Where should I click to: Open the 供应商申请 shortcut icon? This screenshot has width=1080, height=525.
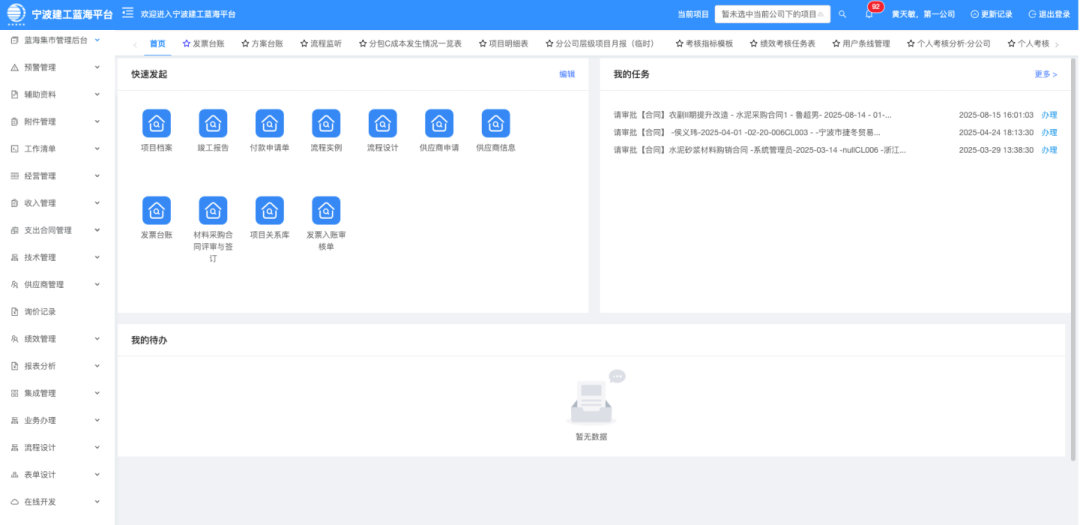click(439, 124)
